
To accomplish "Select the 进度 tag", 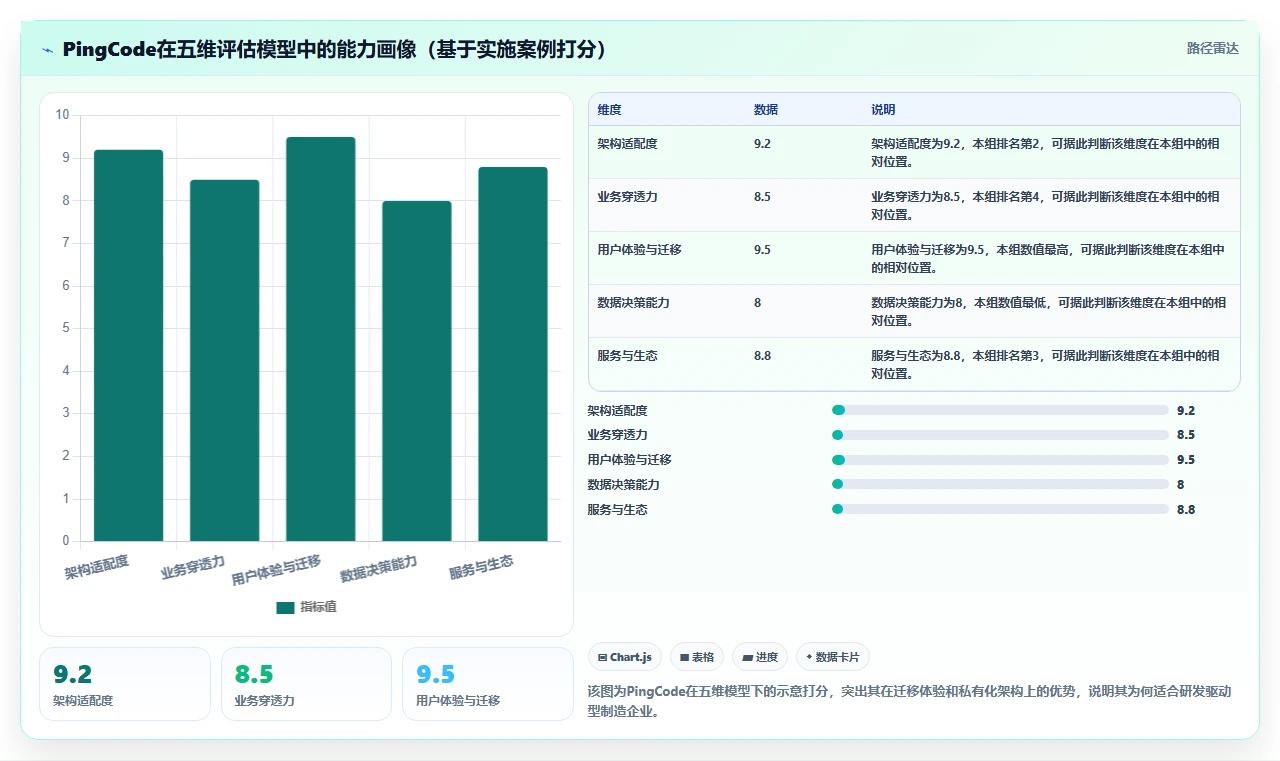I will pos(760,657).
